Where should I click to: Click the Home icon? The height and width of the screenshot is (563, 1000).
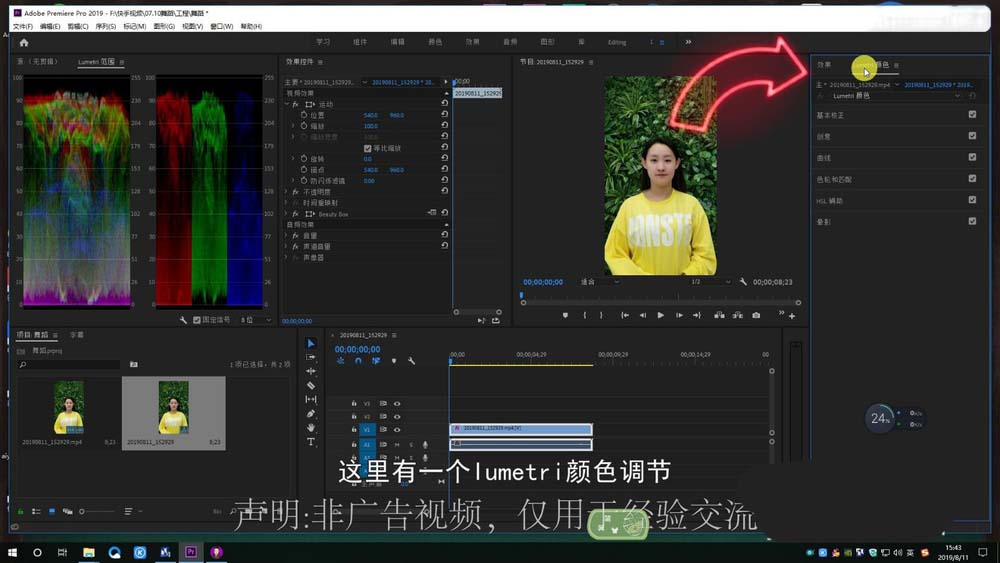[x=24, y=43]
